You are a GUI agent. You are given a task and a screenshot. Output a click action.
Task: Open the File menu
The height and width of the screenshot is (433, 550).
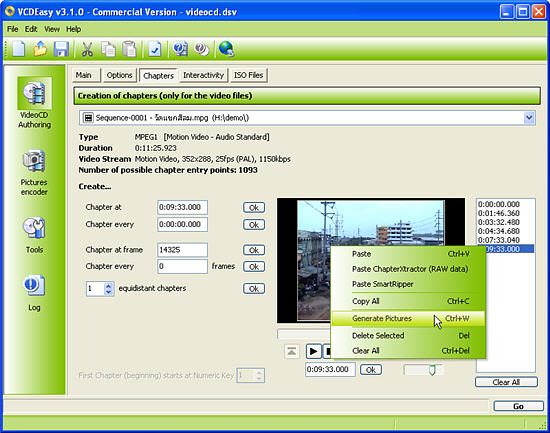point(13,29)
